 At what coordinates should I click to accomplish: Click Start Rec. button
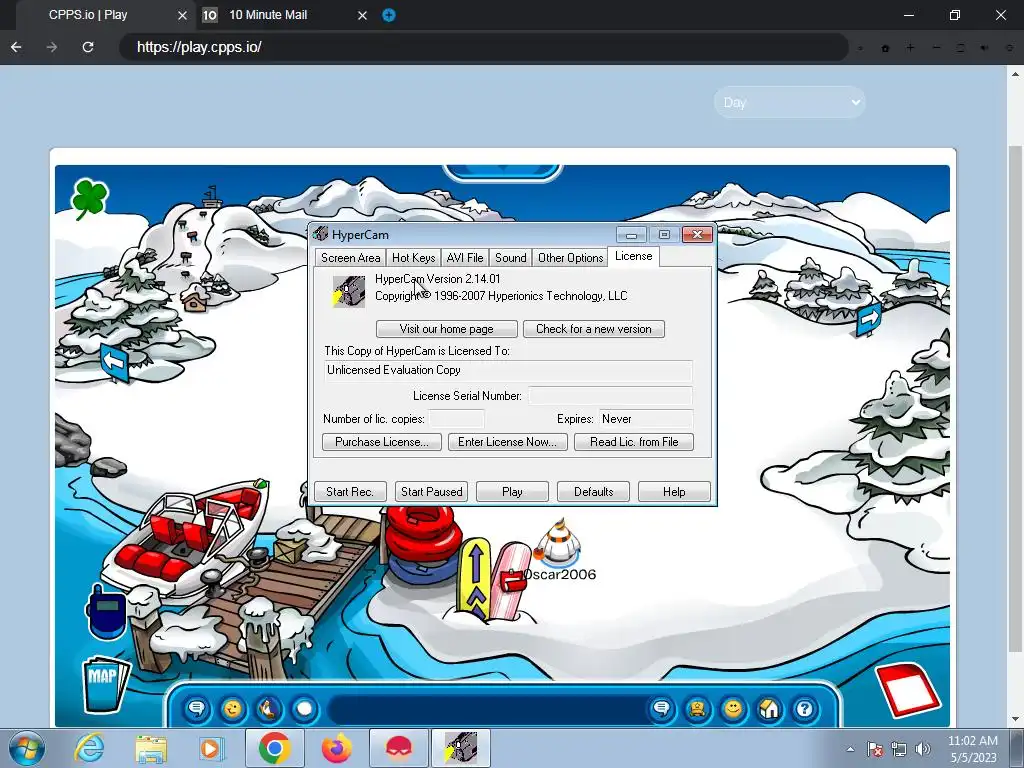point(350,492)
